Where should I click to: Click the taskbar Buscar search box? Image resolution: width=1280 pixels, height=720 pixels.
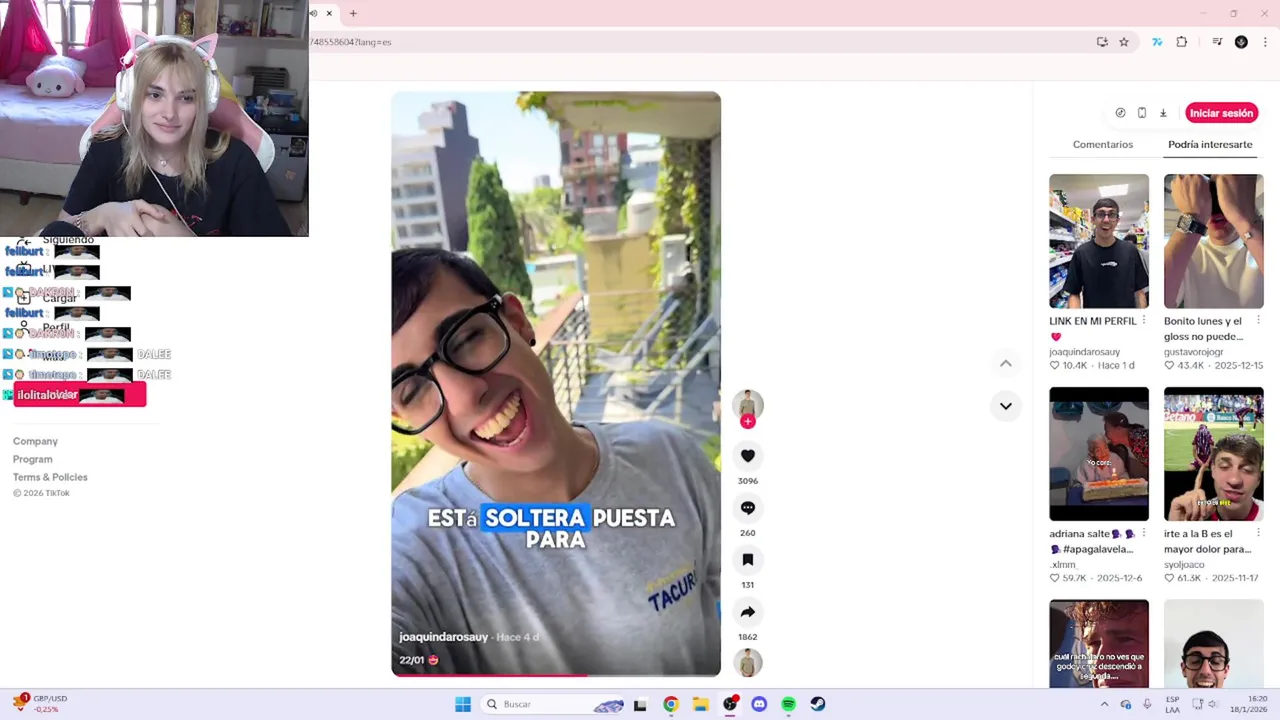click(553, 704)
